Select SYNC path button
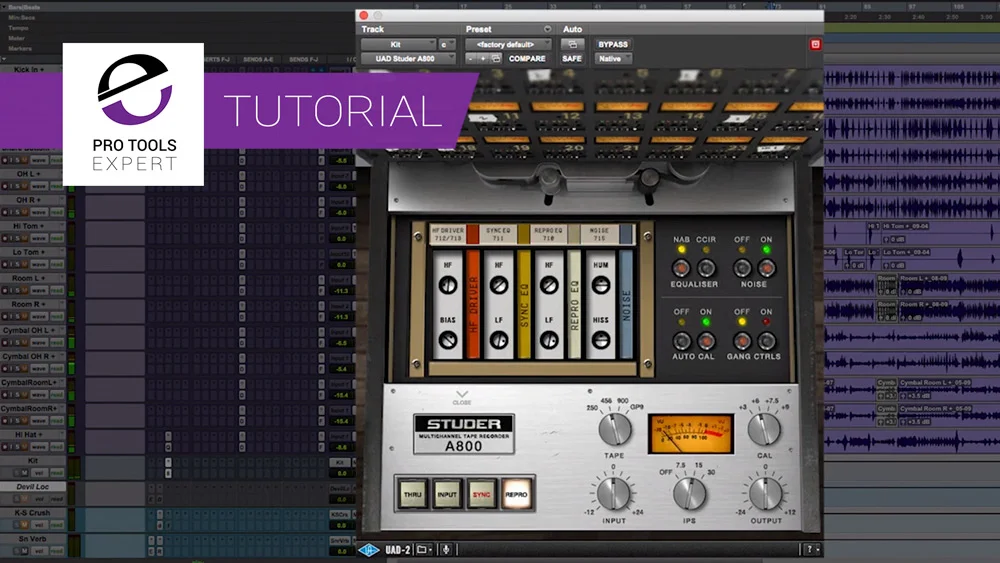The height and width of the screenshot is (563, 1000). (x=482, y=494)
